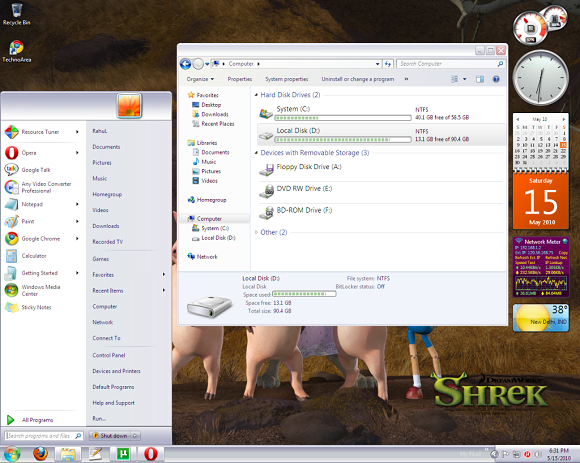Image resolution: width=580 pixels, height=463 pixels.
Task: Click Rahul user folder link
Action: click(x=100, y=131)
